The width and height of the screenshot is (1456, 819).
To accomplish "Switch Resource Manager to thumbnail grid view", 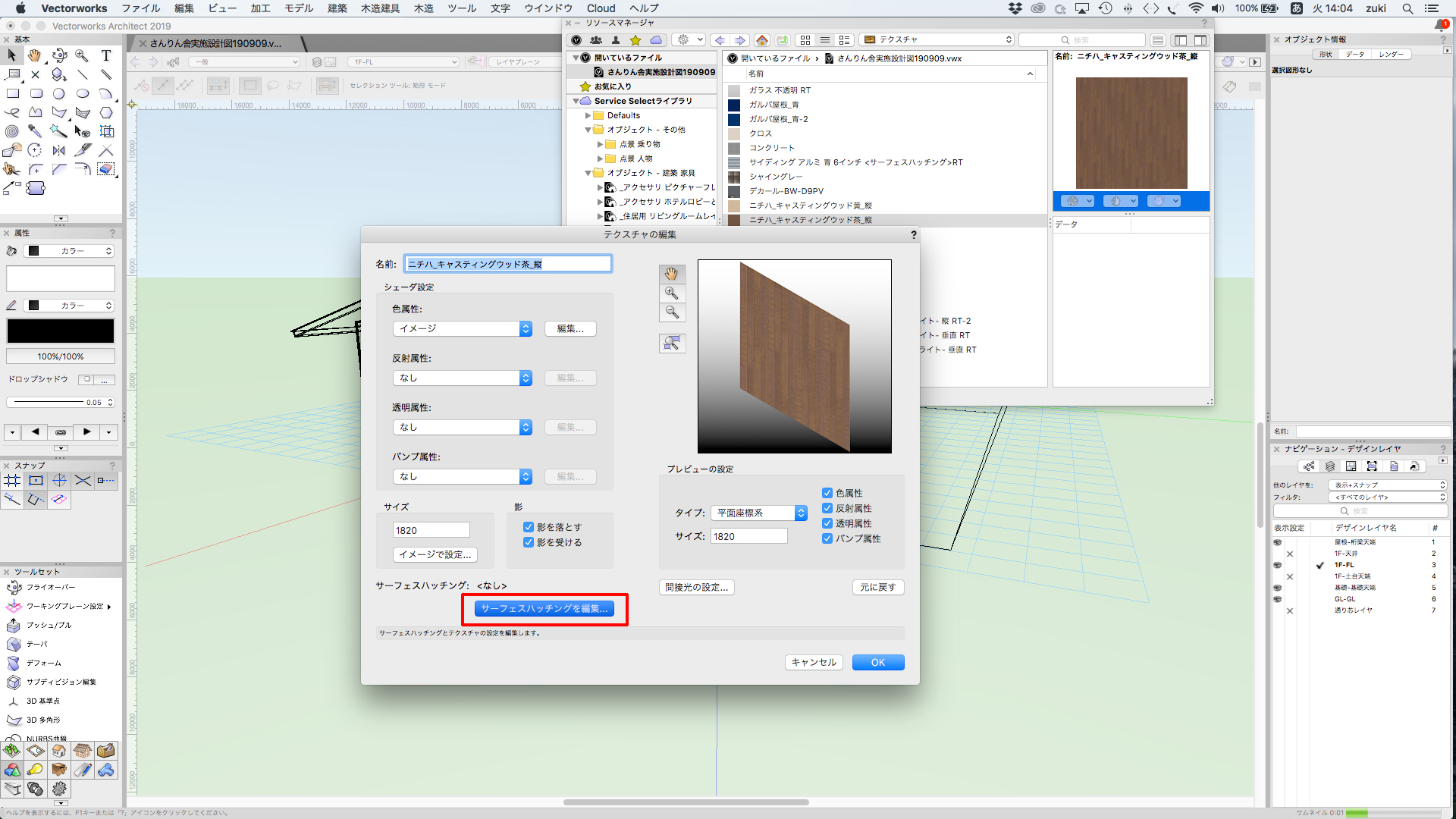I will [x=805, y=40].
